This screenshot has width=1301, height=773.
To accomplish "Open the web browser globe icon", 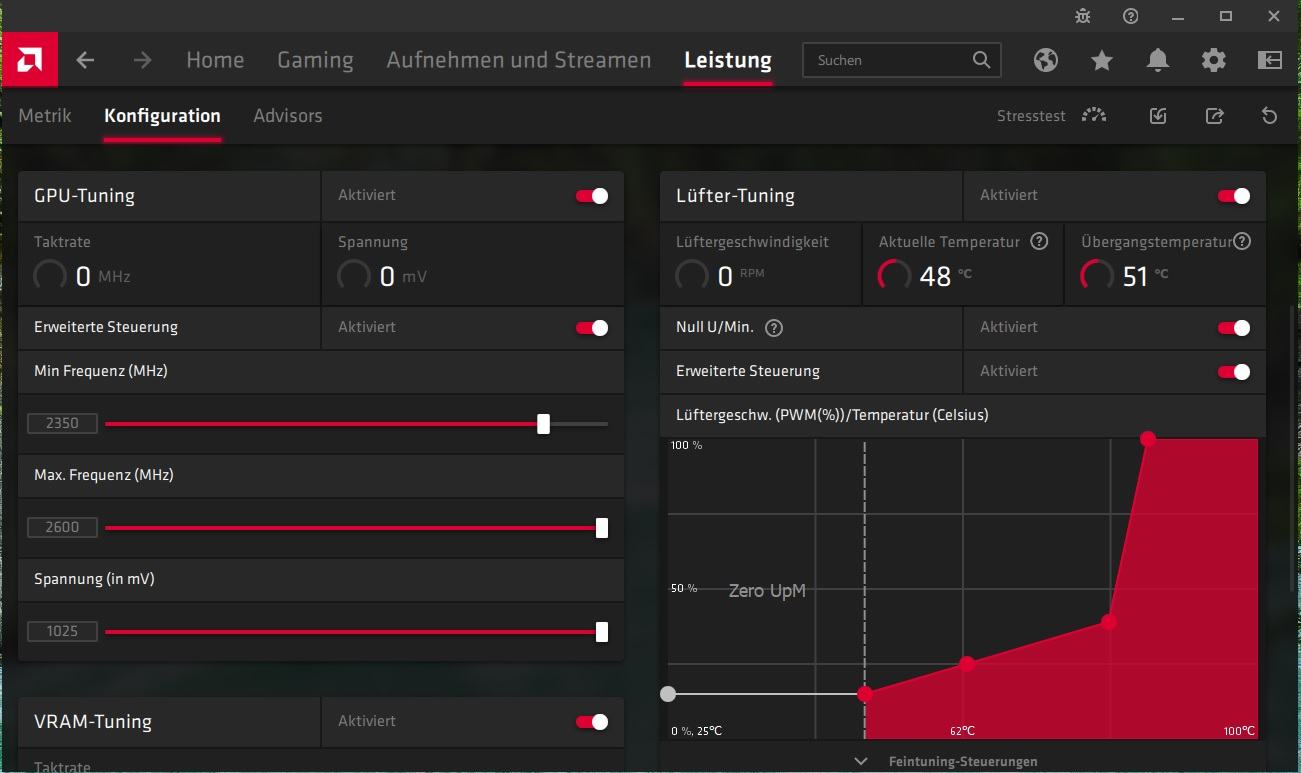I will [1046, 60].
